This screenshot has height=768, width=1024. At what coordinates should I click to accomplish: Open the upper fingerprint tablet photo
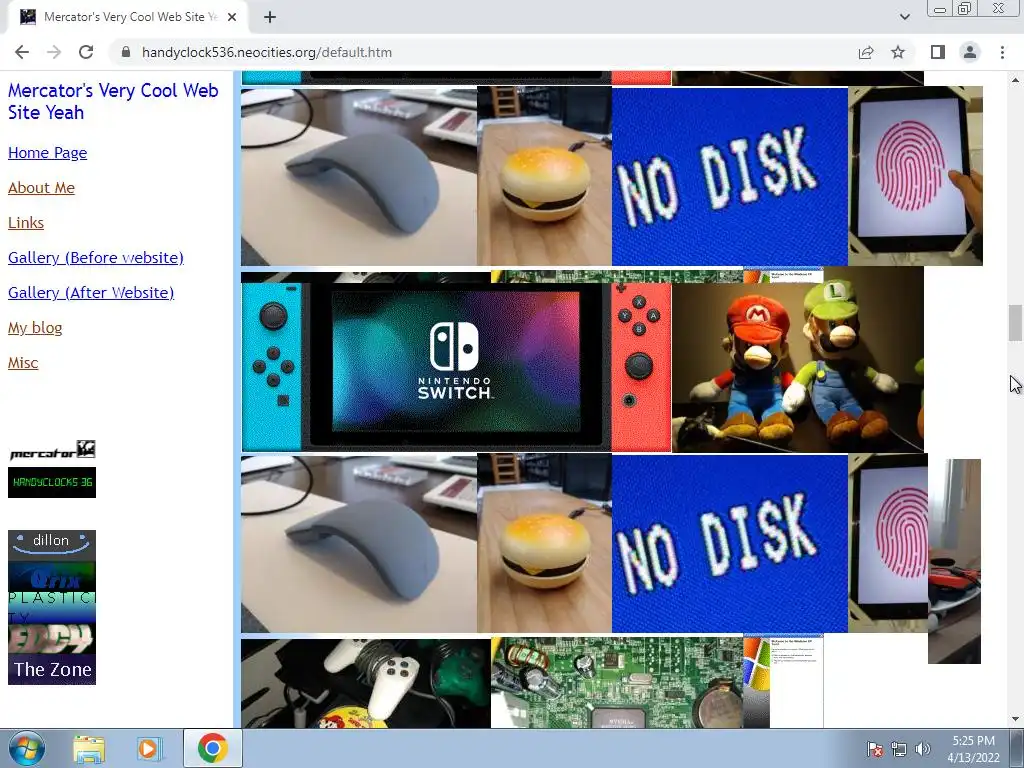(916, 176)
